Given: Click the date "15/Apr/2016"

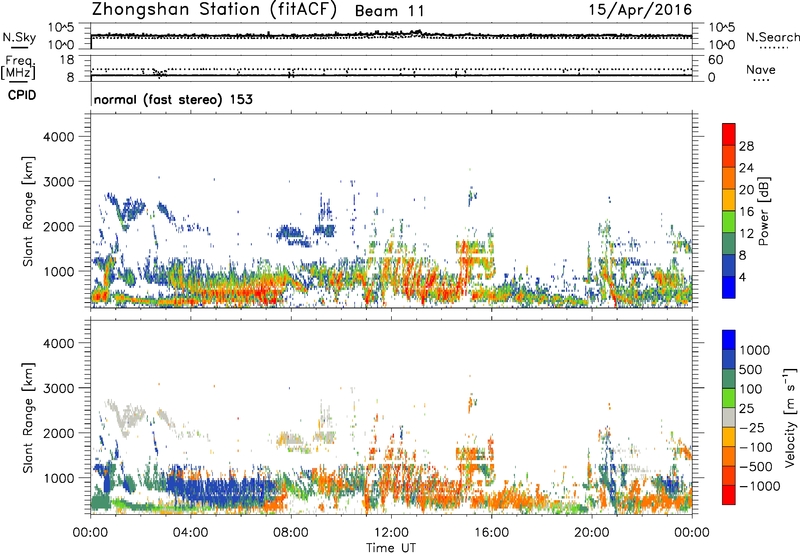Looking at the screenshot, I should [x=640, y=10].
